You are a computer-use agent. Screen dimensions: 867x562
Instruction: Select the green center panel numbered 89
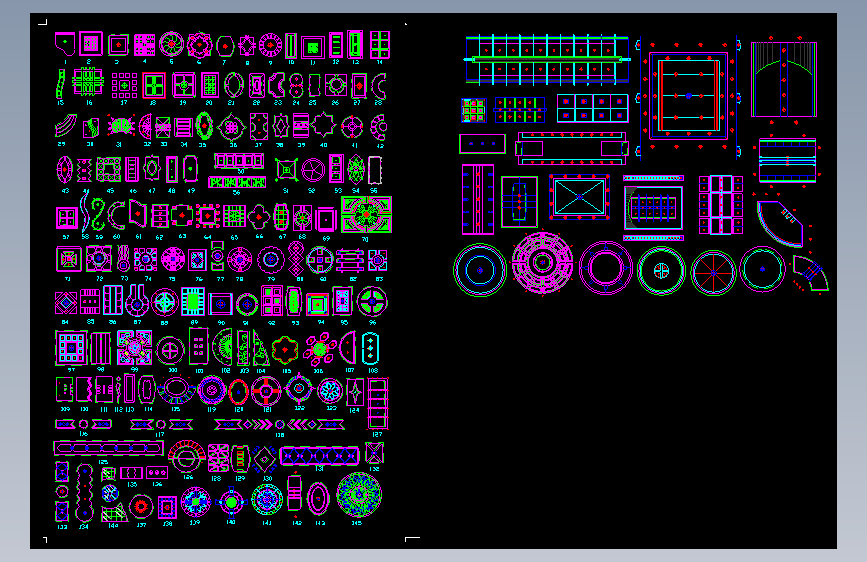(x=193, y=302)
